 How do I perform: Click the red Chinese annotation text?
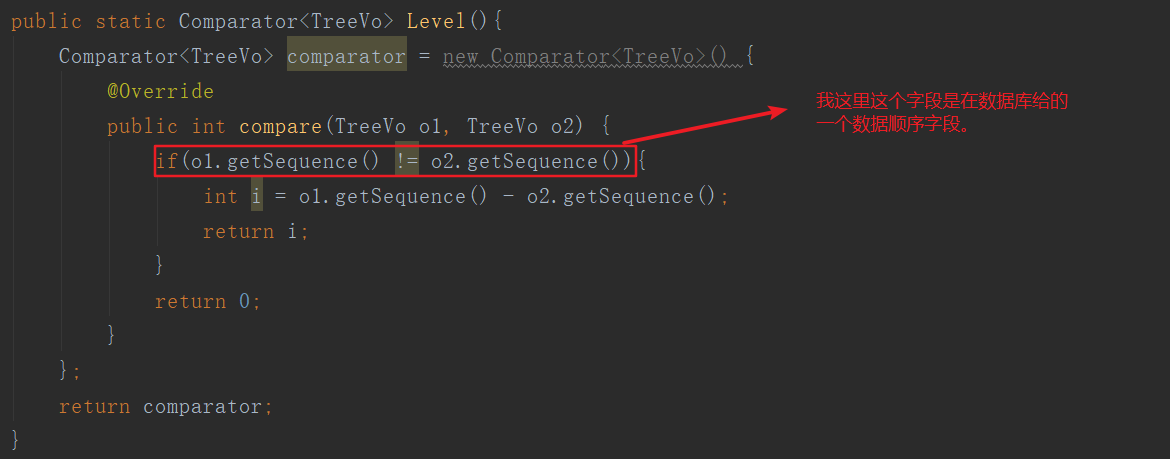click(942, 113)
